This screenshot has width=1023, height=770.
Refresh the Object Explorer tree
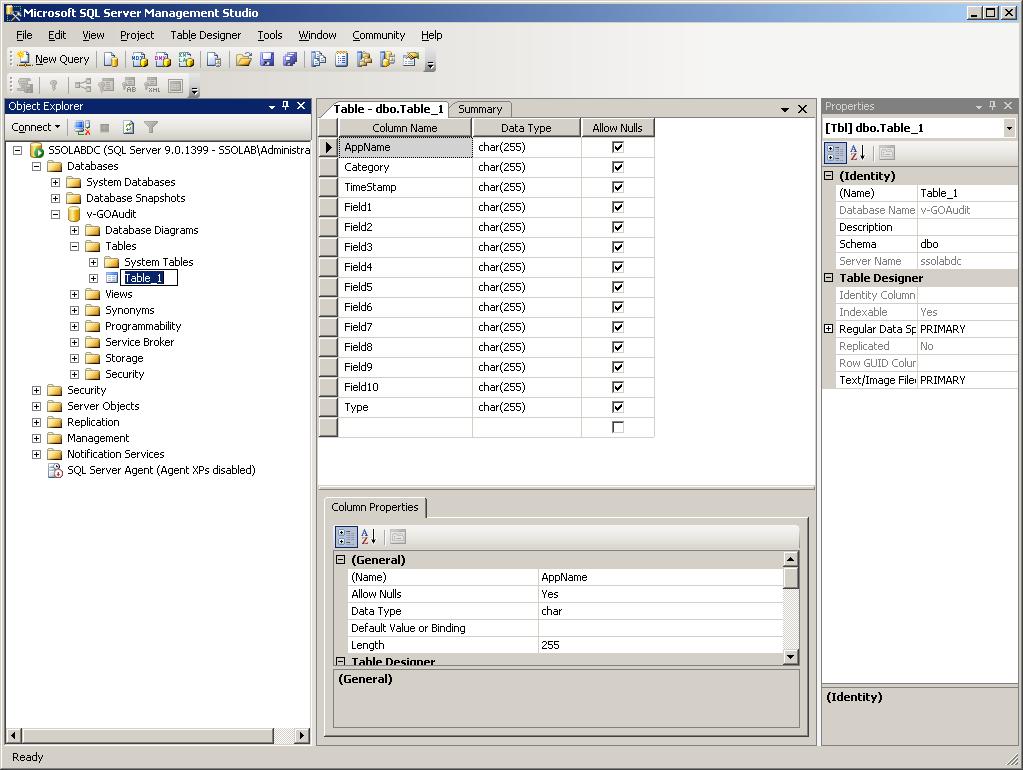pos(129,127)
